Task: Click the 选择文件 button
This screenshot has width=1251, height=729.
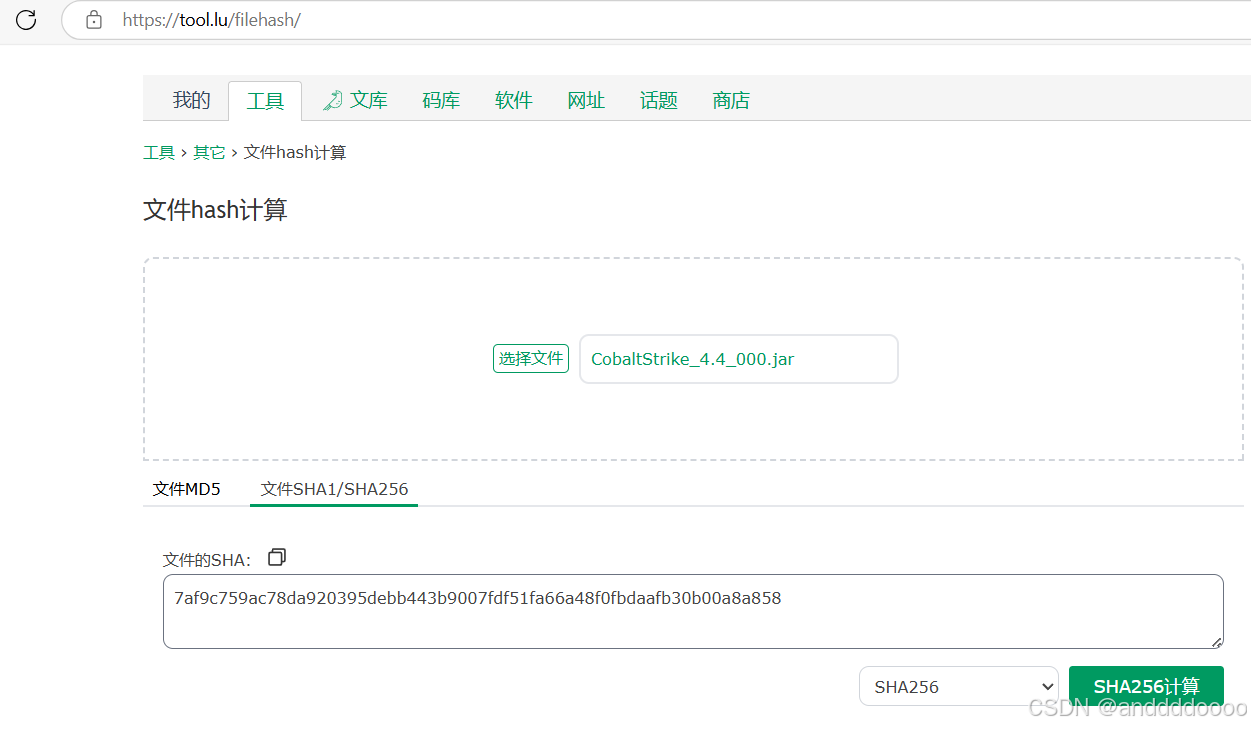Action: point(531,358)
